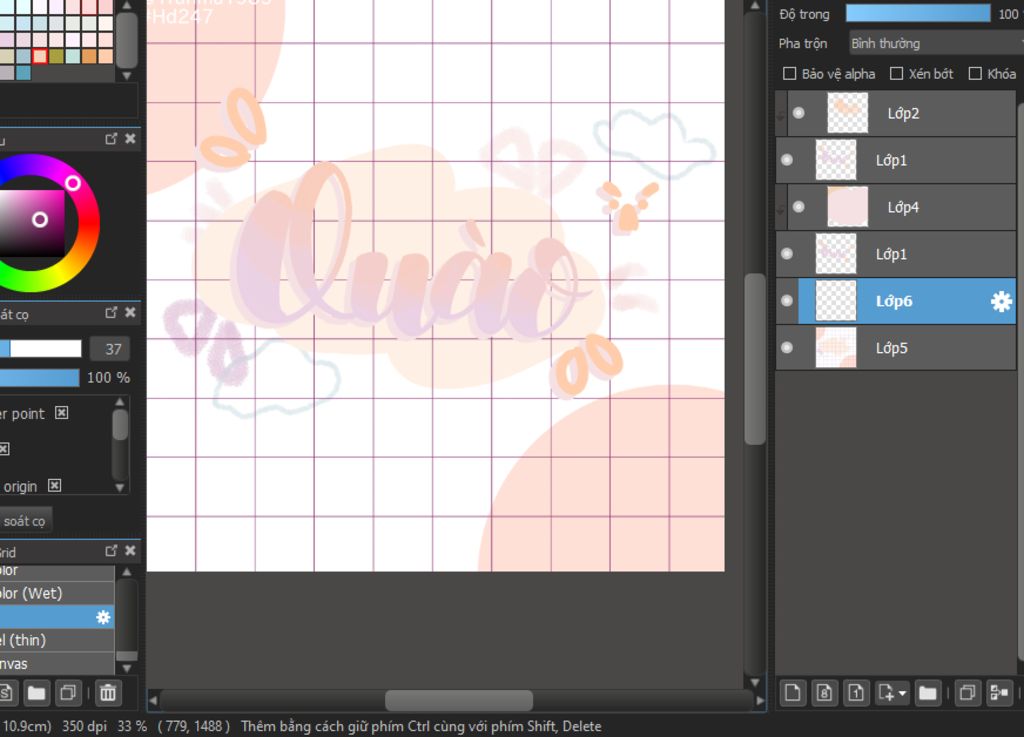Open the add special layer dropdown
The height and width of the screenshot is (737, 1024).
893,693
